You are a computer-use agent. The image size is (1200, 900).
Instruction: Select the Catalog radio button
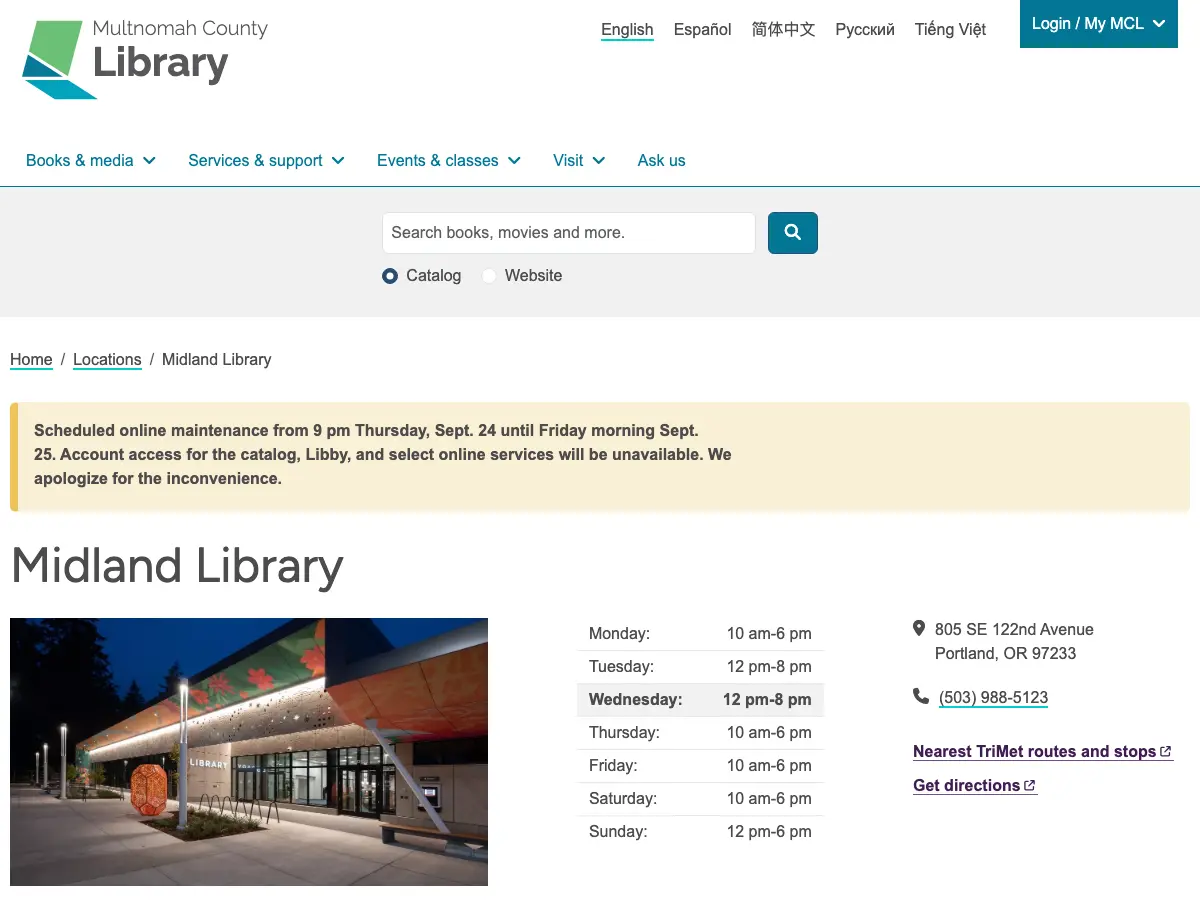(x=390, y=276)
